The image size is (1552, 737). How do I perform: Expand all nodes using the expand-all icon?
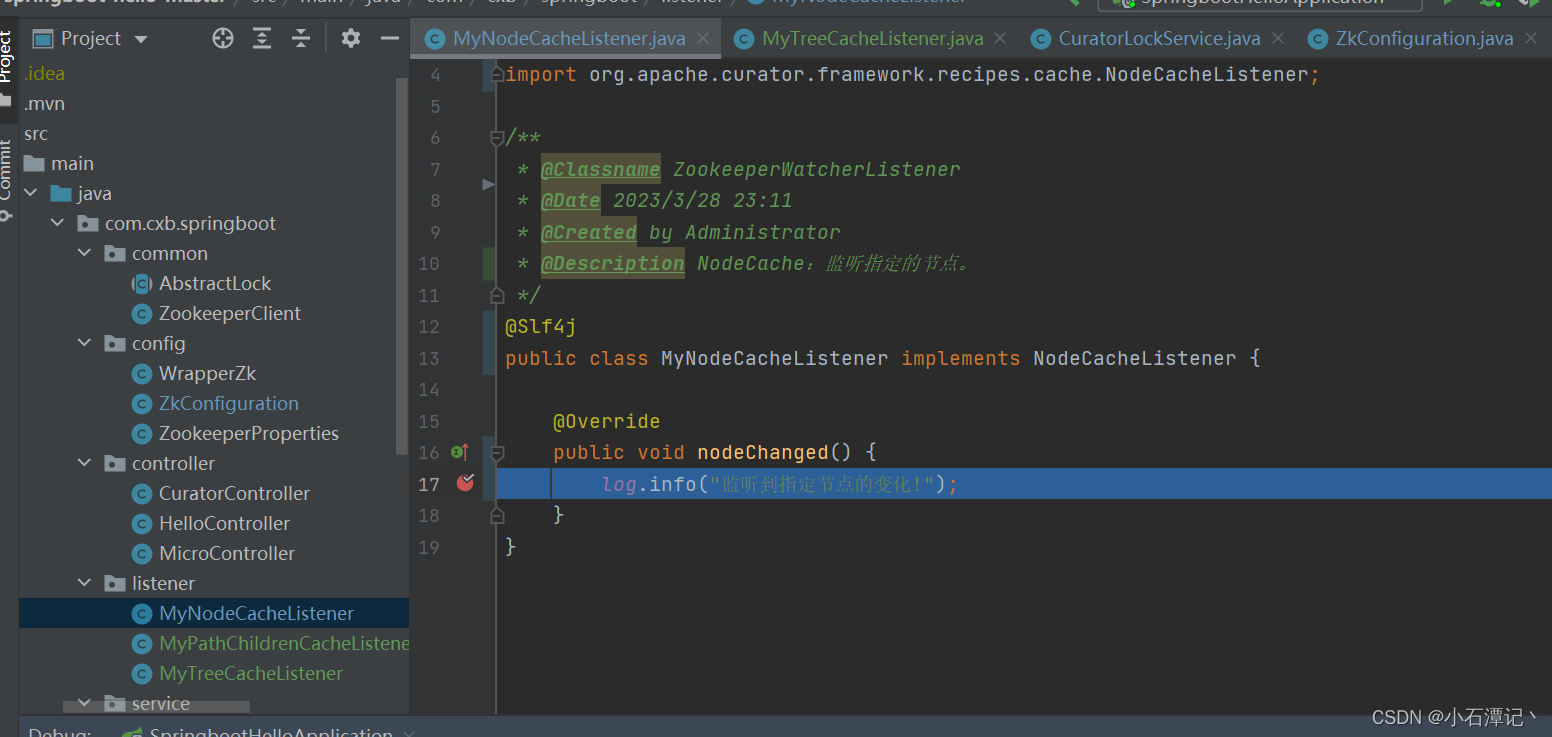click(262, 38)
